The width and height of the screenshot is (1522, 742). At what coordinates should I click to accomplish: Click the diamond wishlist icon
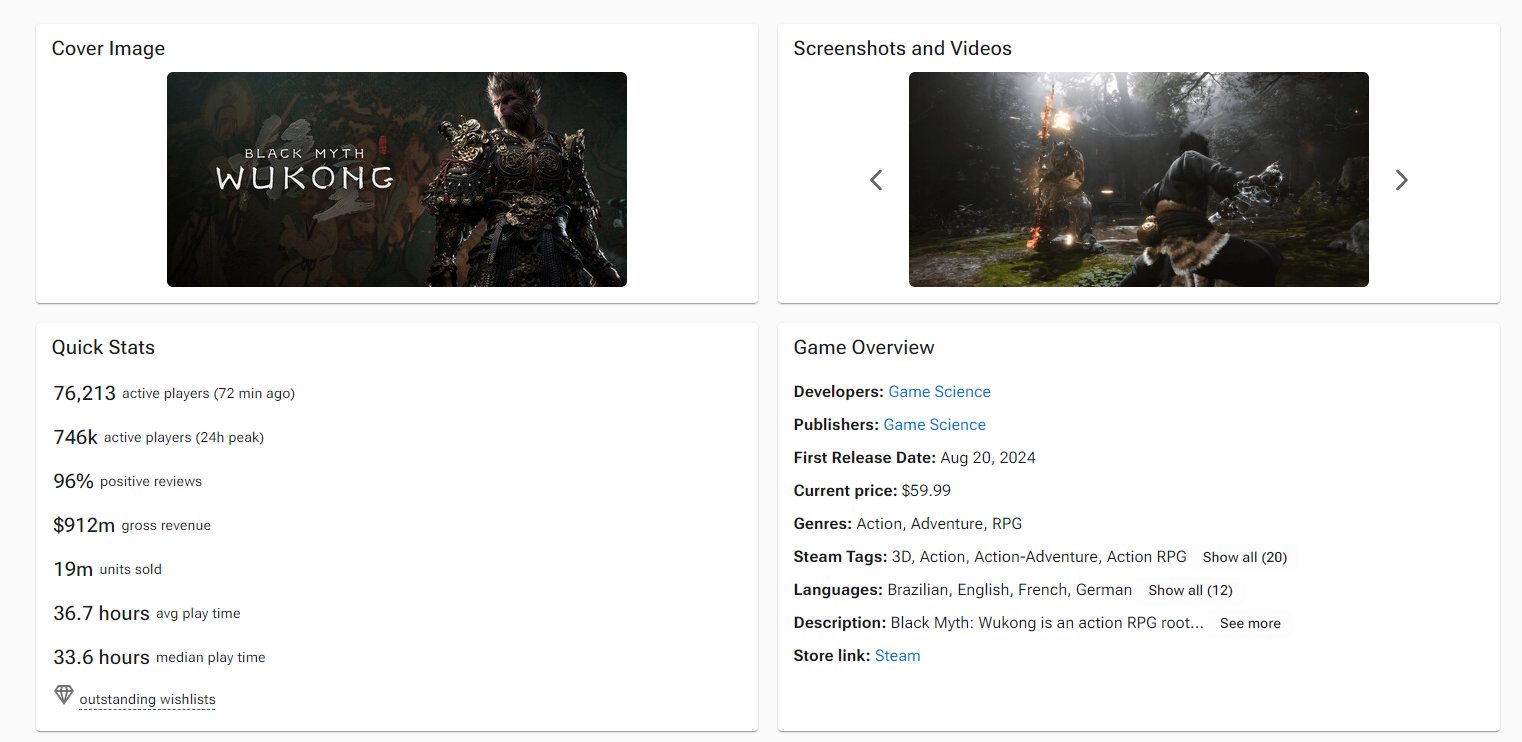pos(64,694)
